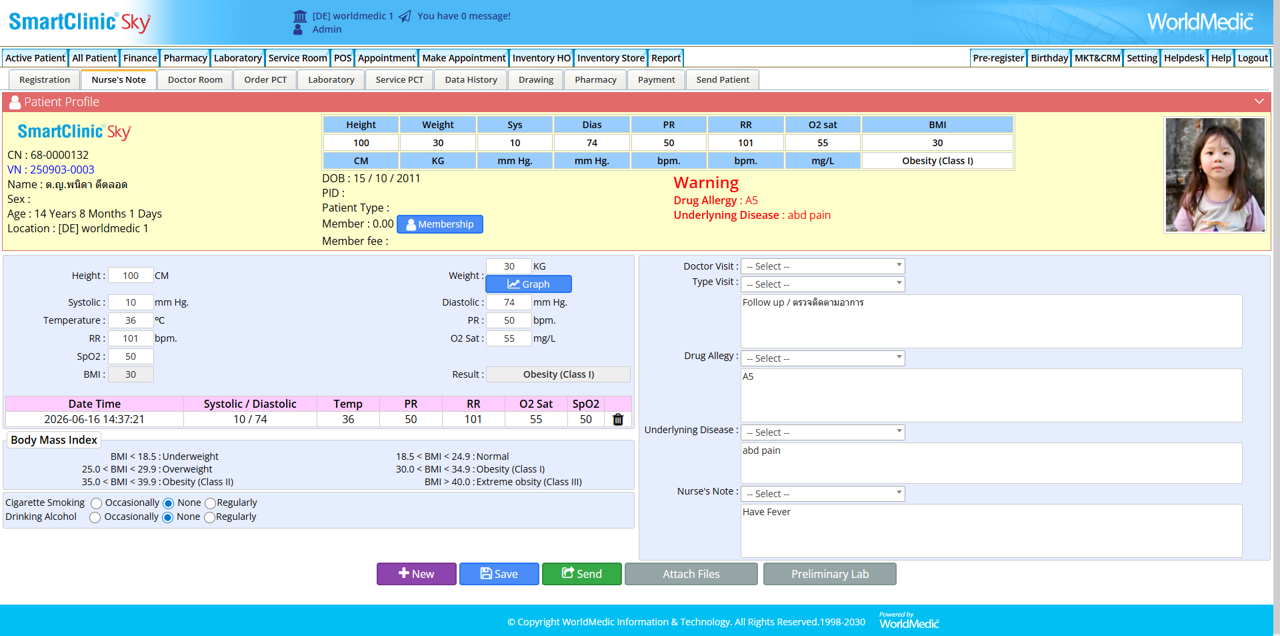Click the Diastolic input field
1280x636 pixels.
[509, 302]
